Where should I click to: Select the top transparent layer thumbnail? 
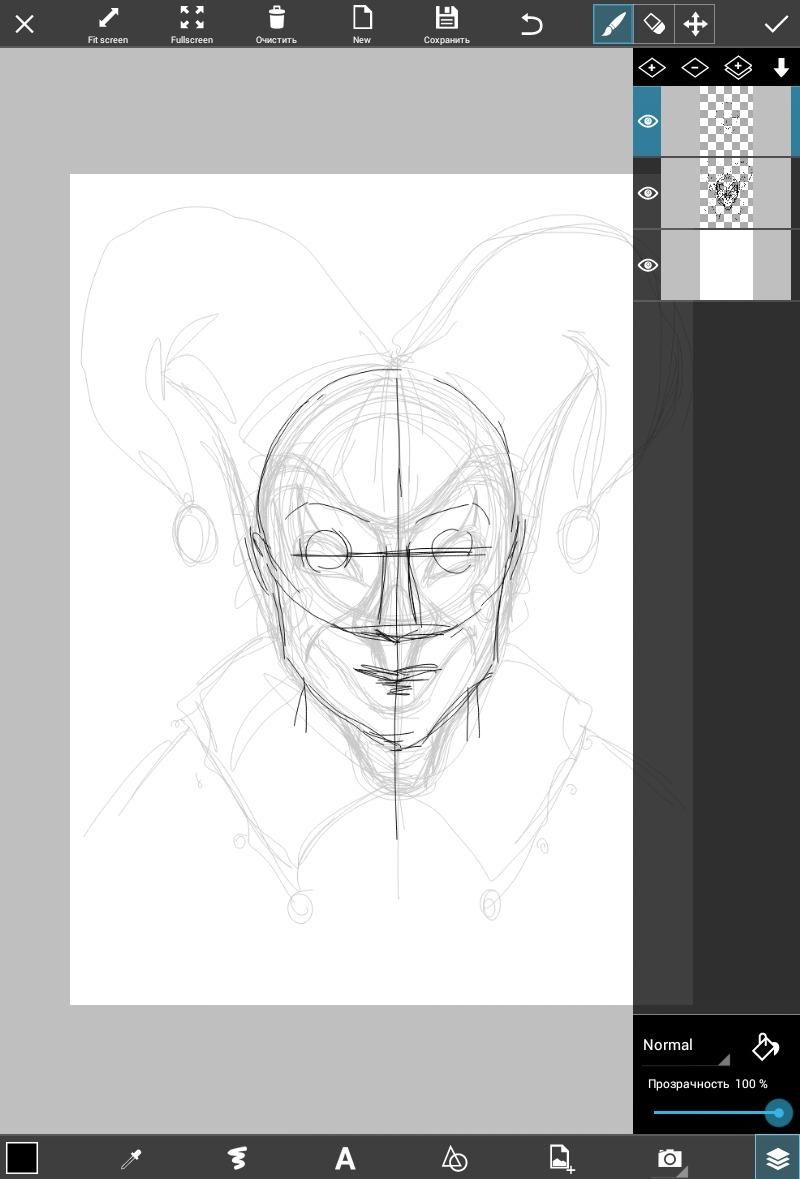pos(726,121)
